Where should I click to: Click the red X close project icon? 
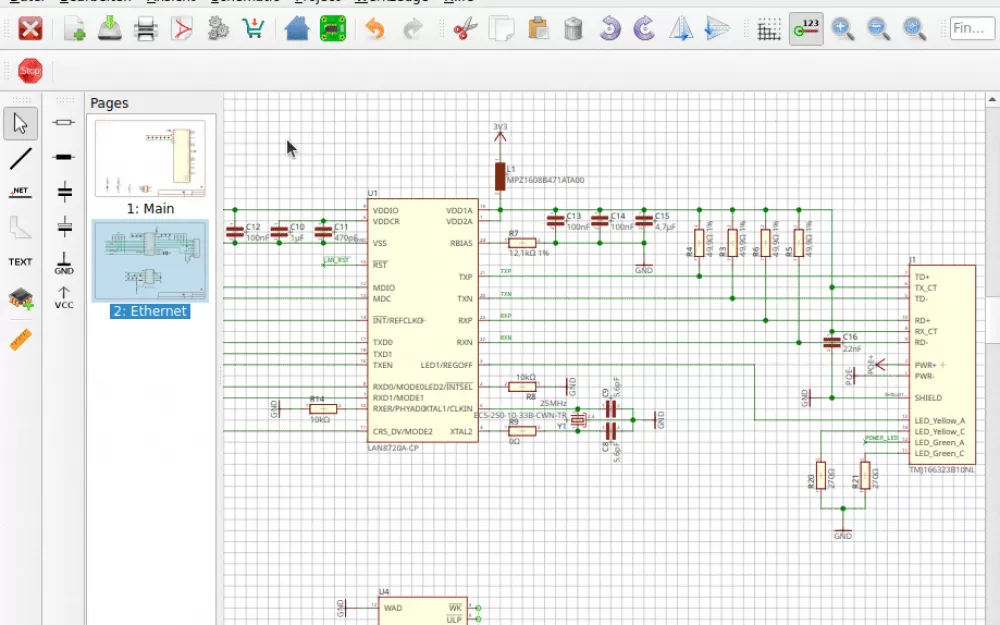pyautogui.click(x=30, y=29)
